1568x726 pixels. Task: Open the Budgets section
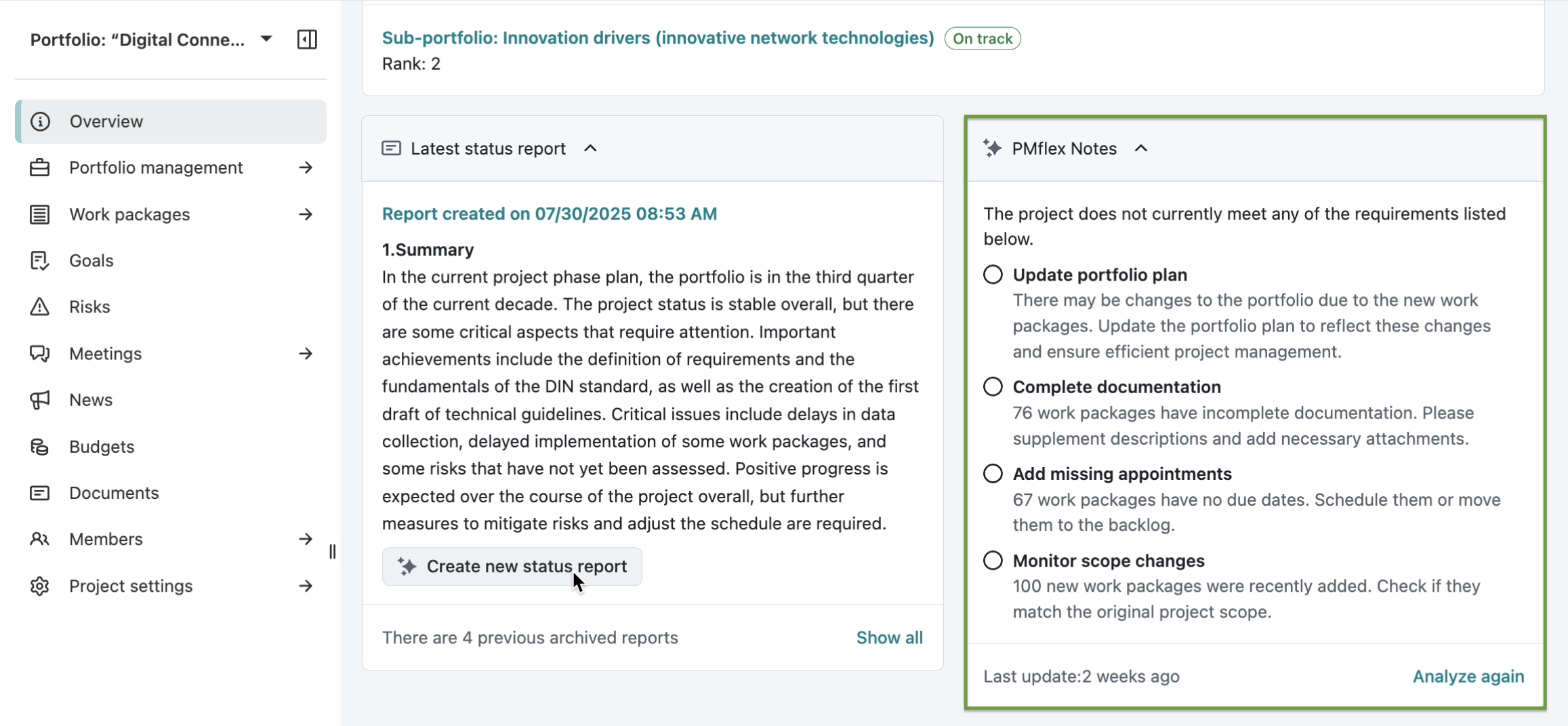click(x=100, y=447)
